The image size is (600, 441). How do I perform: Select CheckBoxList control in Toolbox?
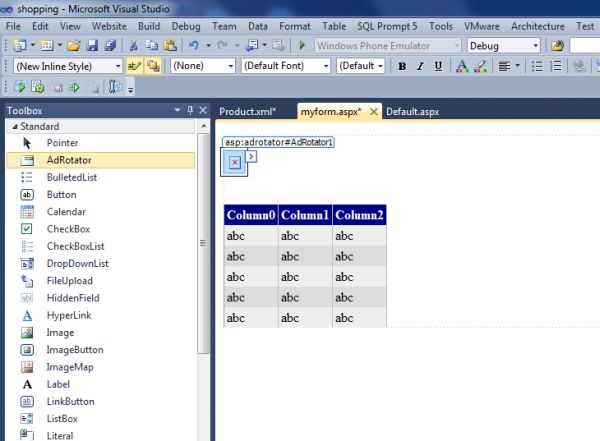[x=100, y=246]
